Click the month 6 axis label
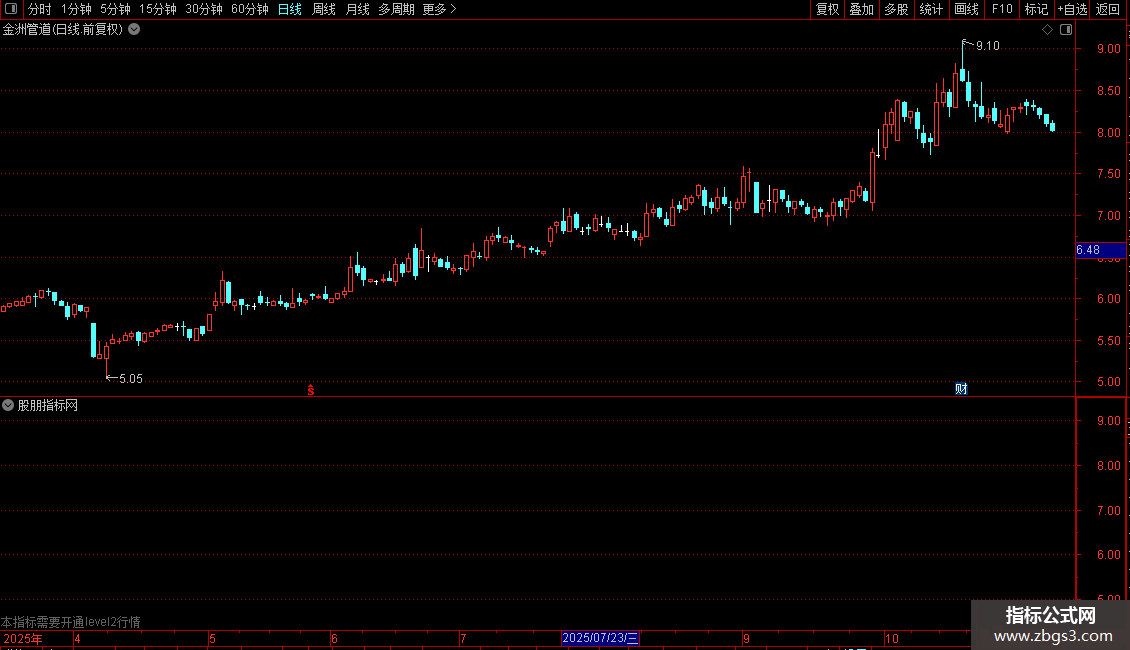1130x650 pixels. [334, 638]
